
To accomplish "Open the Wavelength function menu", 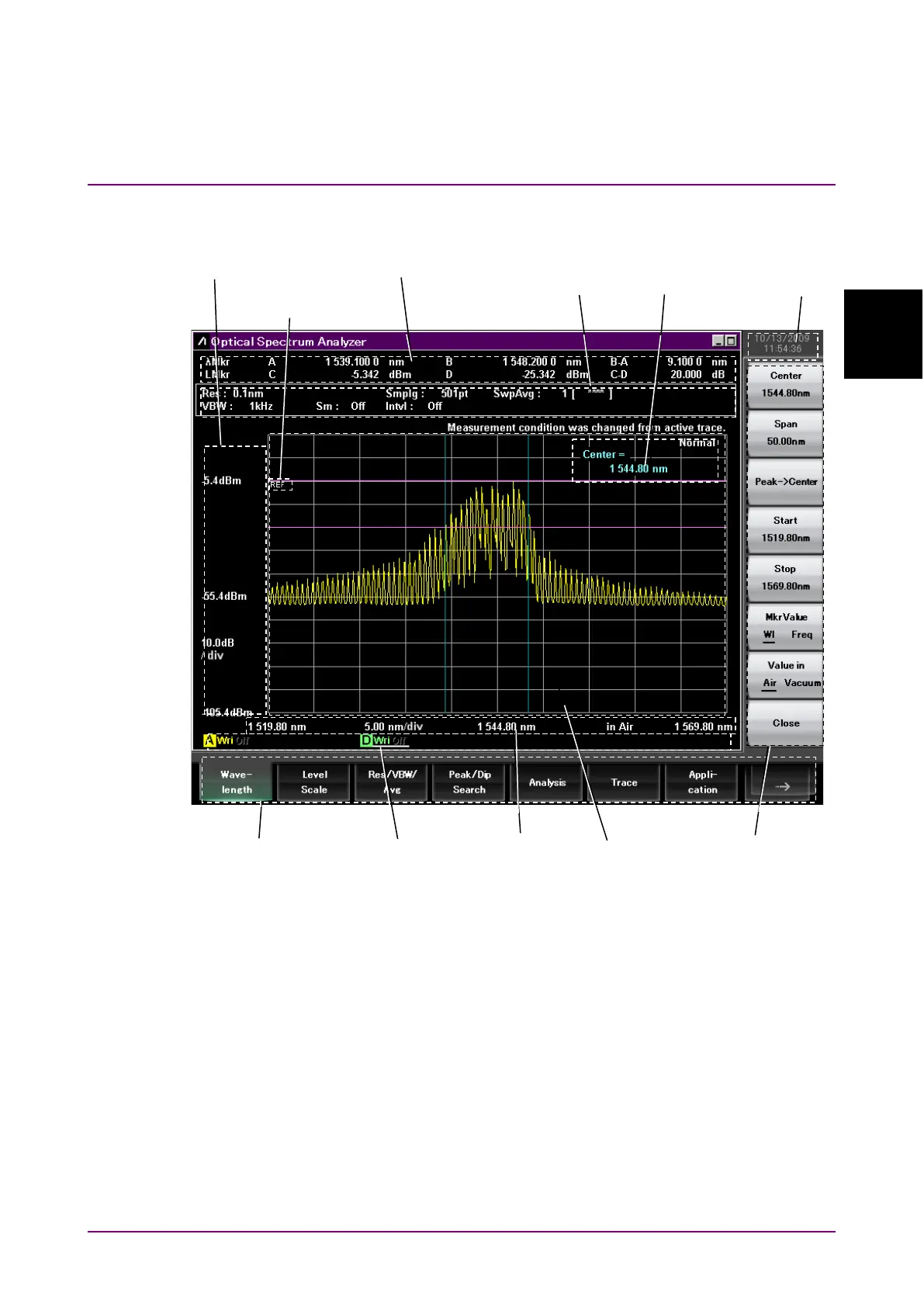I will coord(237,782).
